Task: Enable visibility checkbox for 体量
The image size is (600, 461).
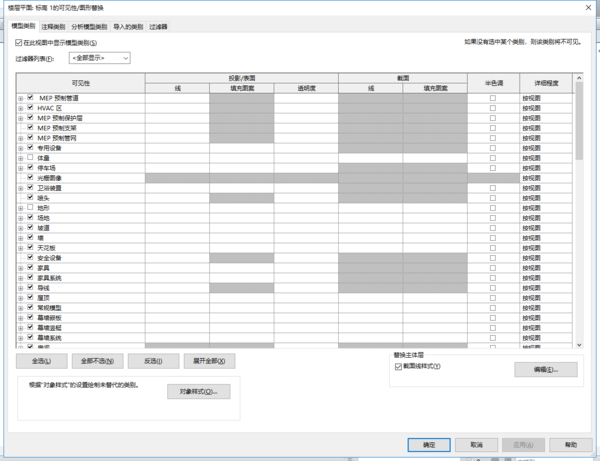Action: pyautogui.click(x=30, y=158)
